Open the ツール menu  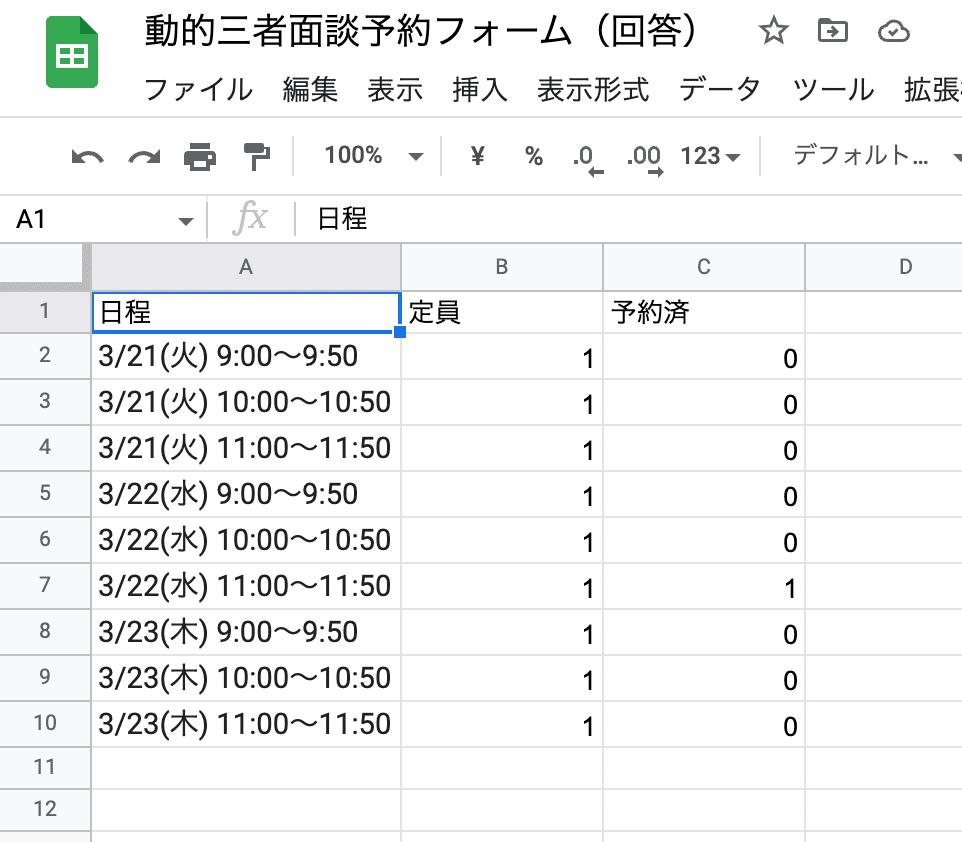(x=833, y=90)
